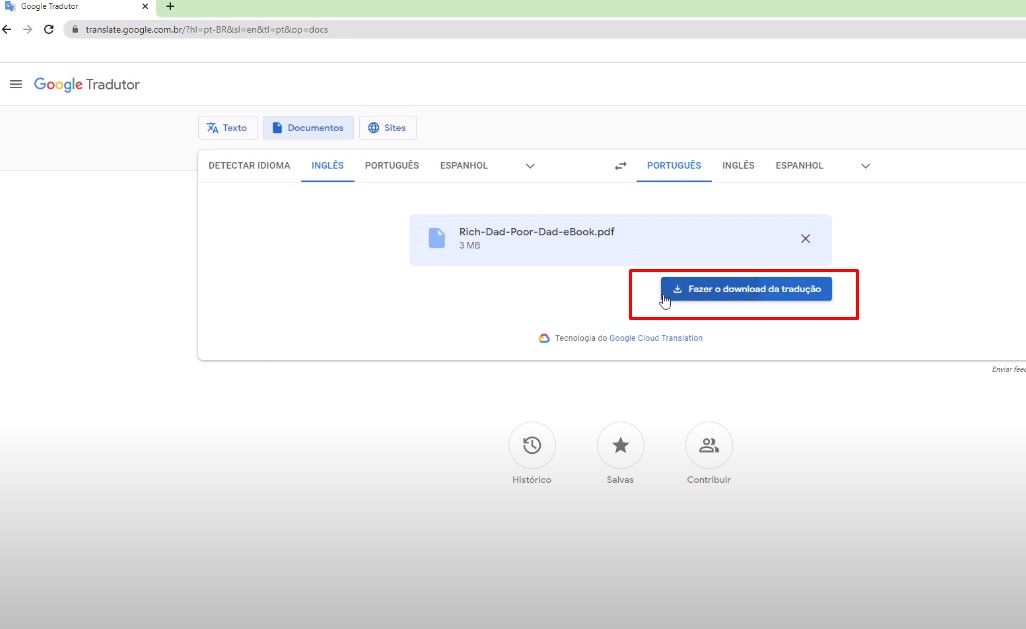The height and width of the screenshot is (629, 1026).
Task: Select Espanhol as source language
Action: coord(464,166)
